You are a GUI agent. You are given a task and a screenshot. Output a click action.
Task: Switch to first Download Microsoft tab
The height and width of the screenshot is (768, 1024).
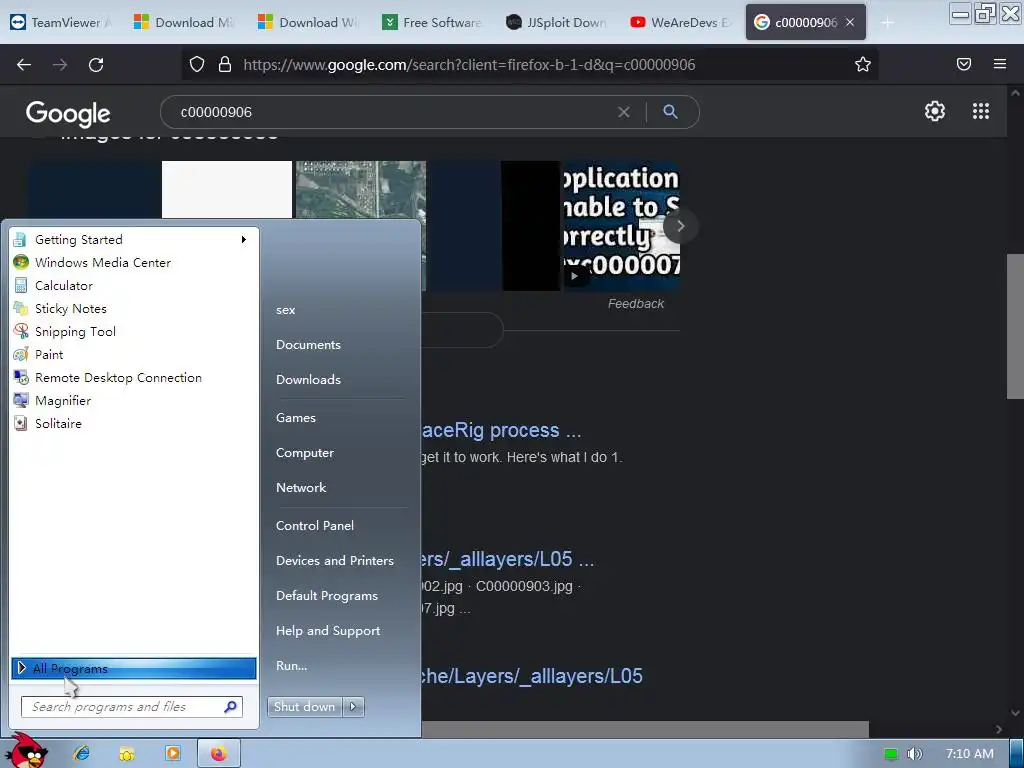(x=184, y=22)
